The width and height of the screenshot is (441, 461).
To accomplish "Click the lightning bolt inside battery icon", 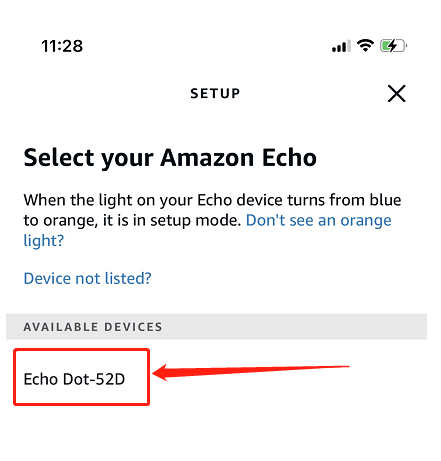I will (392, 46).
